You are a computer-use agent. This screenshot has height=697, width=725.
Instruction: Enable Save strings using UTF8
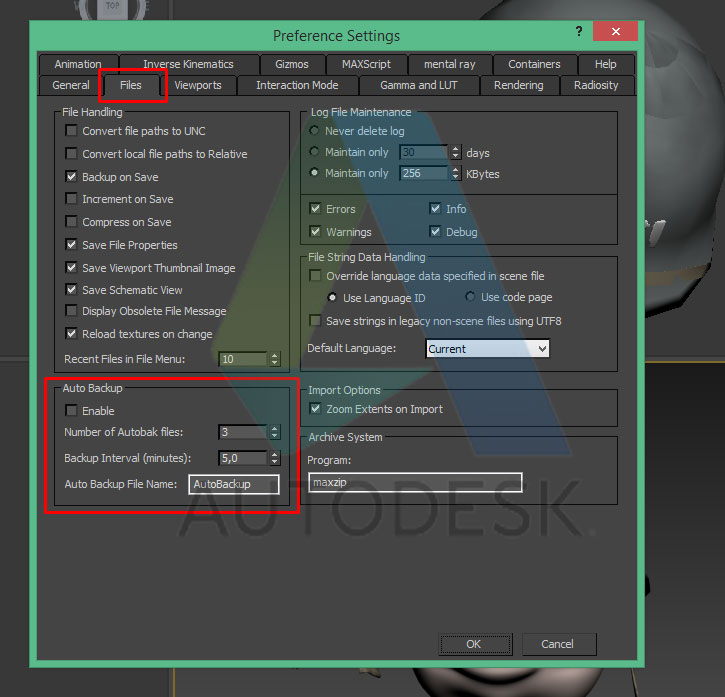pos(315,321)
